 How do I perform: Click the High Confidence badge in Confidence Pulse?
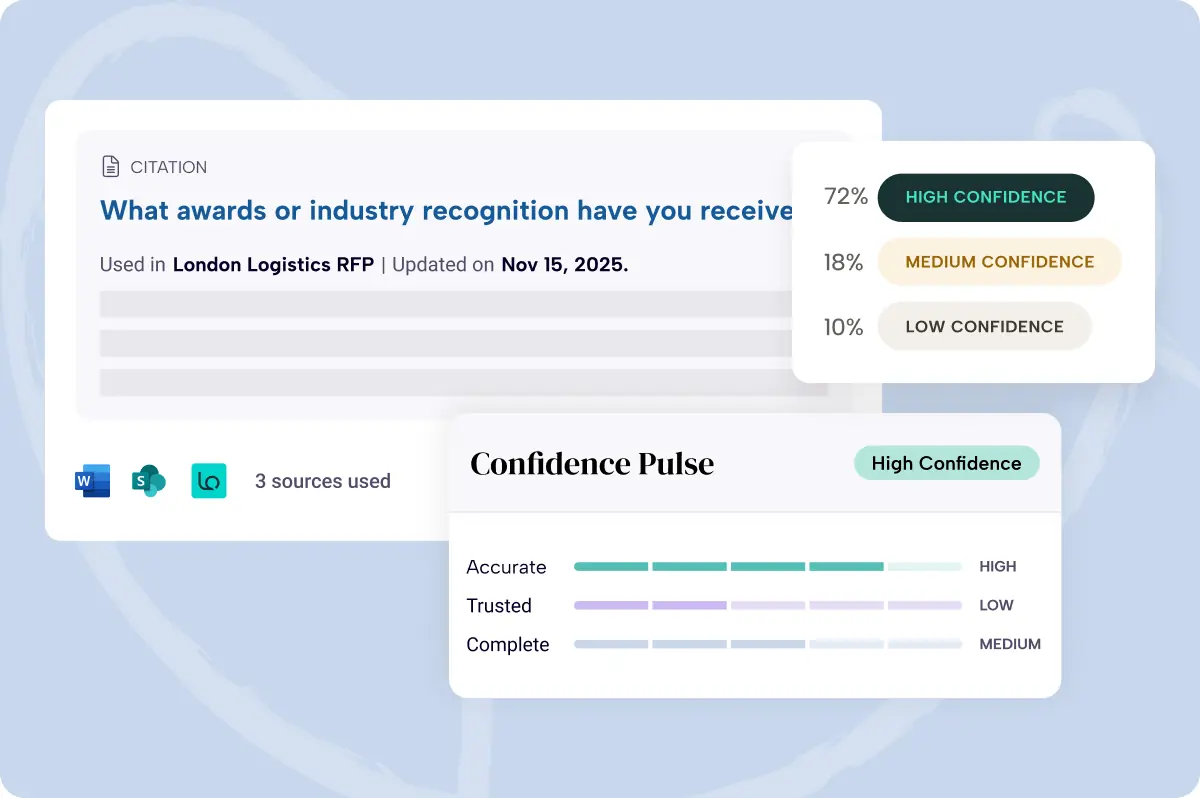coord(946,463)
